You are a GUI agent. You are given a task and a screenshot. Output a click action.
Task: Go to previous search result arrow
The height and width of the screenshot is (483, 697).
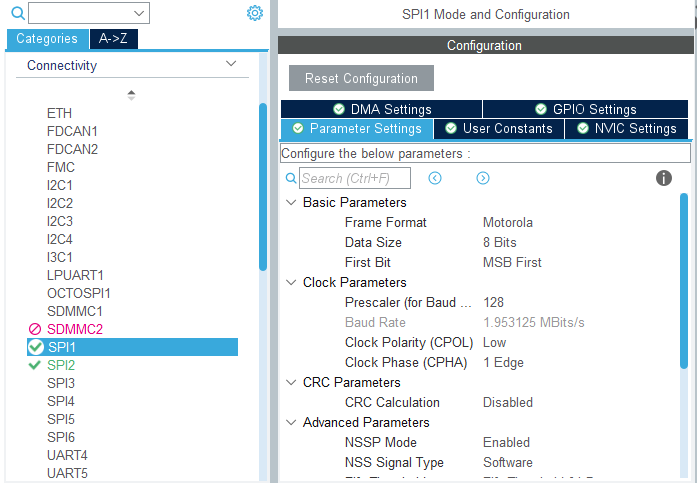click(435, 178)
